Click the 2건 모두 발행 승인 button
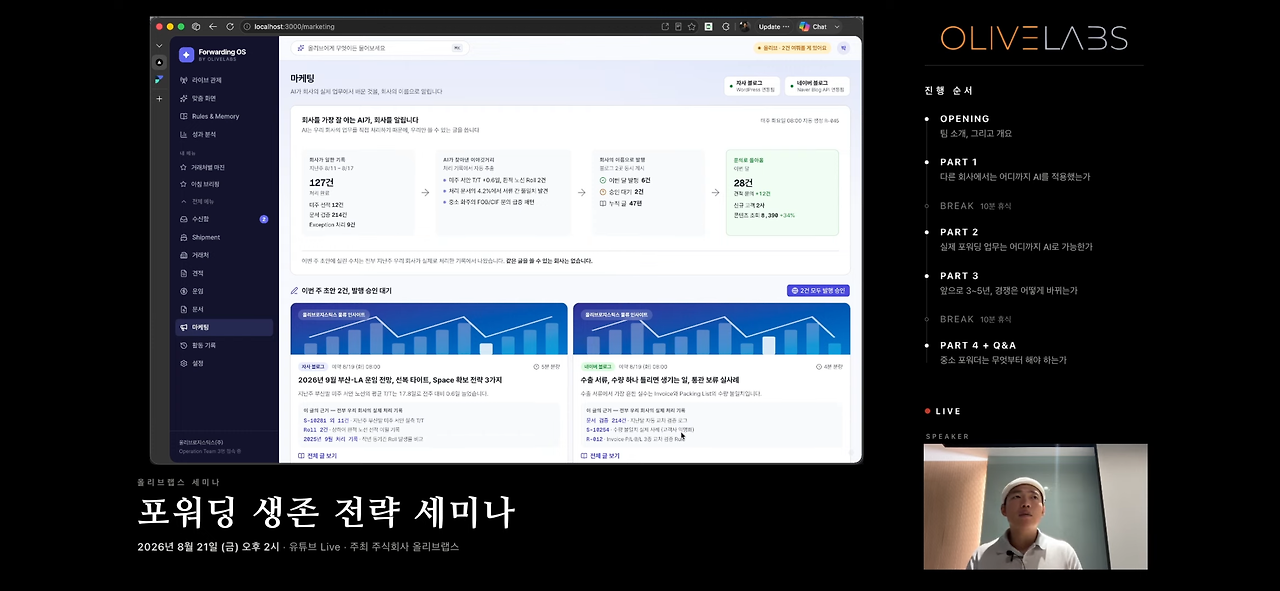The width and height of the screenshot is (1280, 591). [x=818, y=290]
